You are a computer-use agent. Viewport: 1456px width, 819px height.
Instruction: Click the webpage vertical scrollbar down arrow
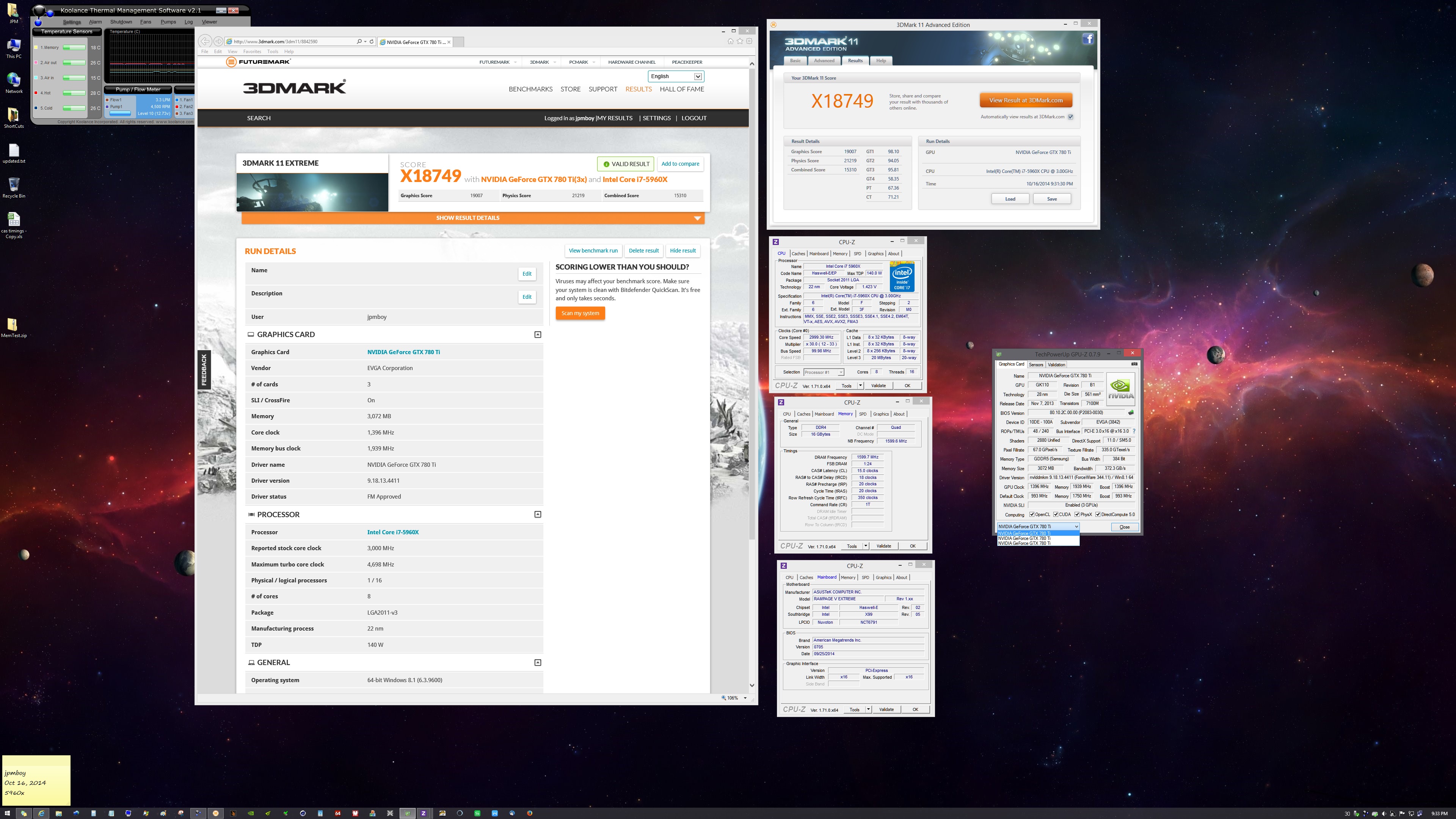pyautogui.click(x=752, y=685)
